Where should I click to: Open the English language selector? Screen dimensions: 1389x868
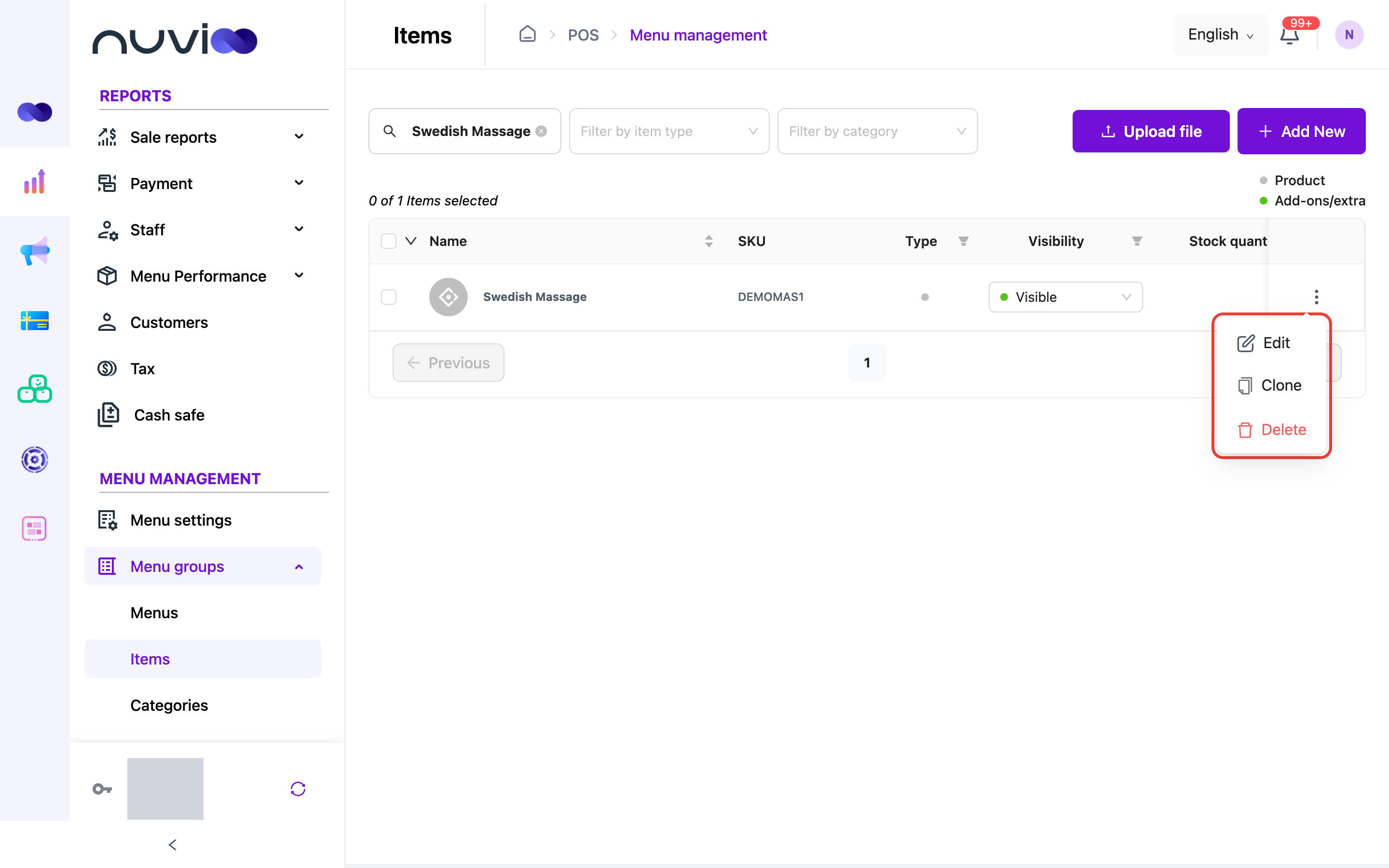coord(1220,35)
